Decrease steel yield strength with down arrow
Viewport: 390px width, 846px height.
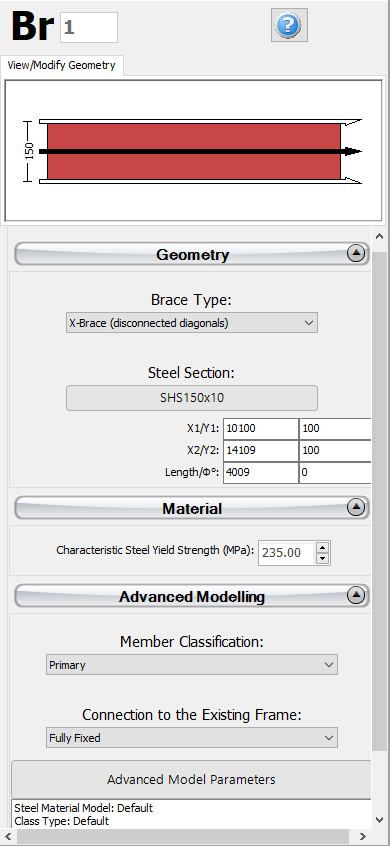pyautogui.click(x=323, y=558)
